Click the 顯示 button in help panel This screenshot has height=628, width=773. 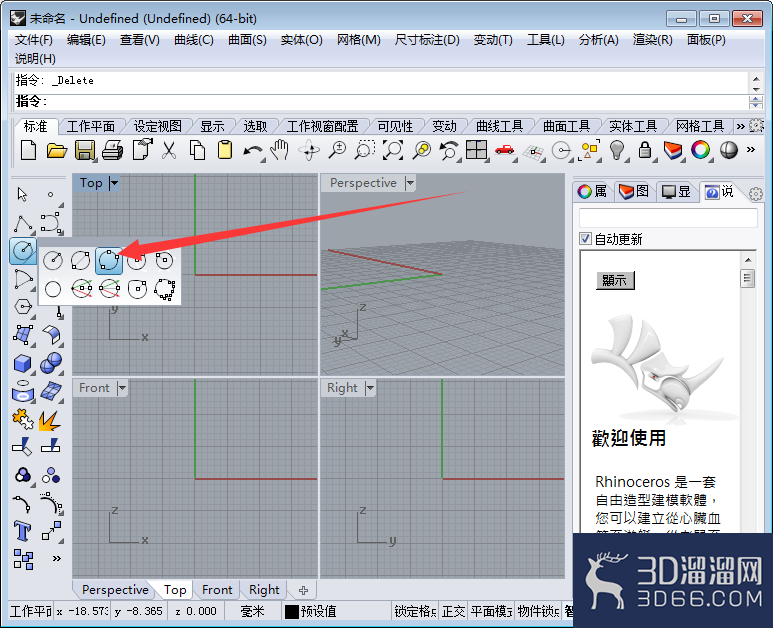pos(615,280)
